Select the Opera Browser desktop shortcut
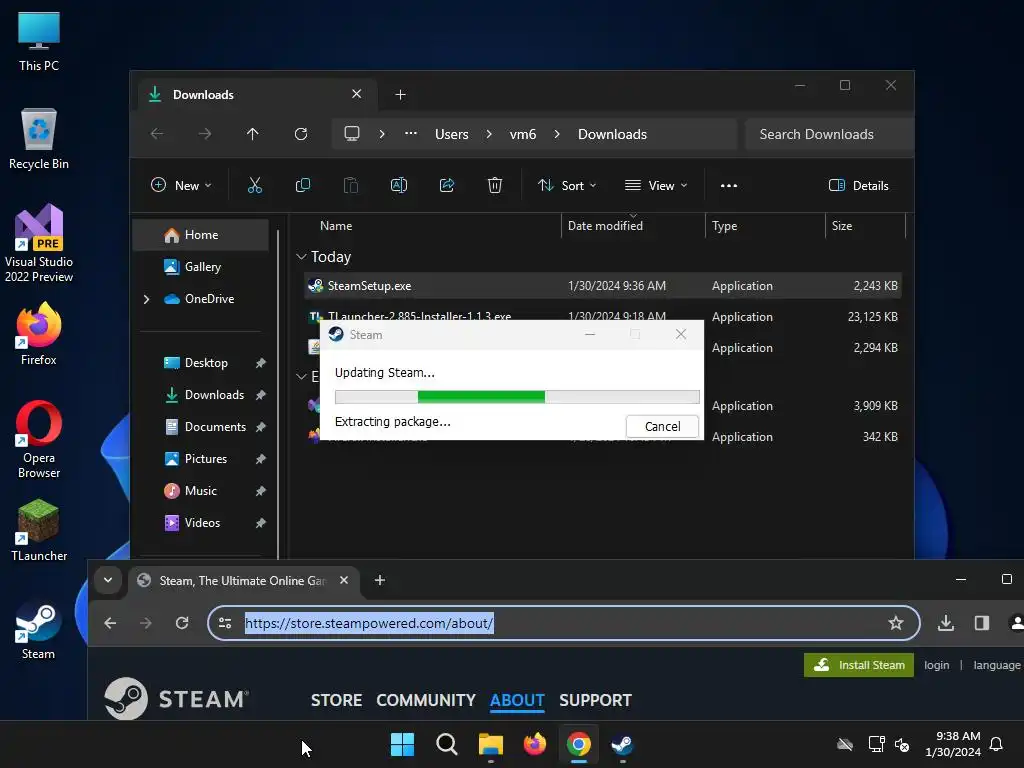Viewport: 1024px width, 768px height. tap(39, 440)
